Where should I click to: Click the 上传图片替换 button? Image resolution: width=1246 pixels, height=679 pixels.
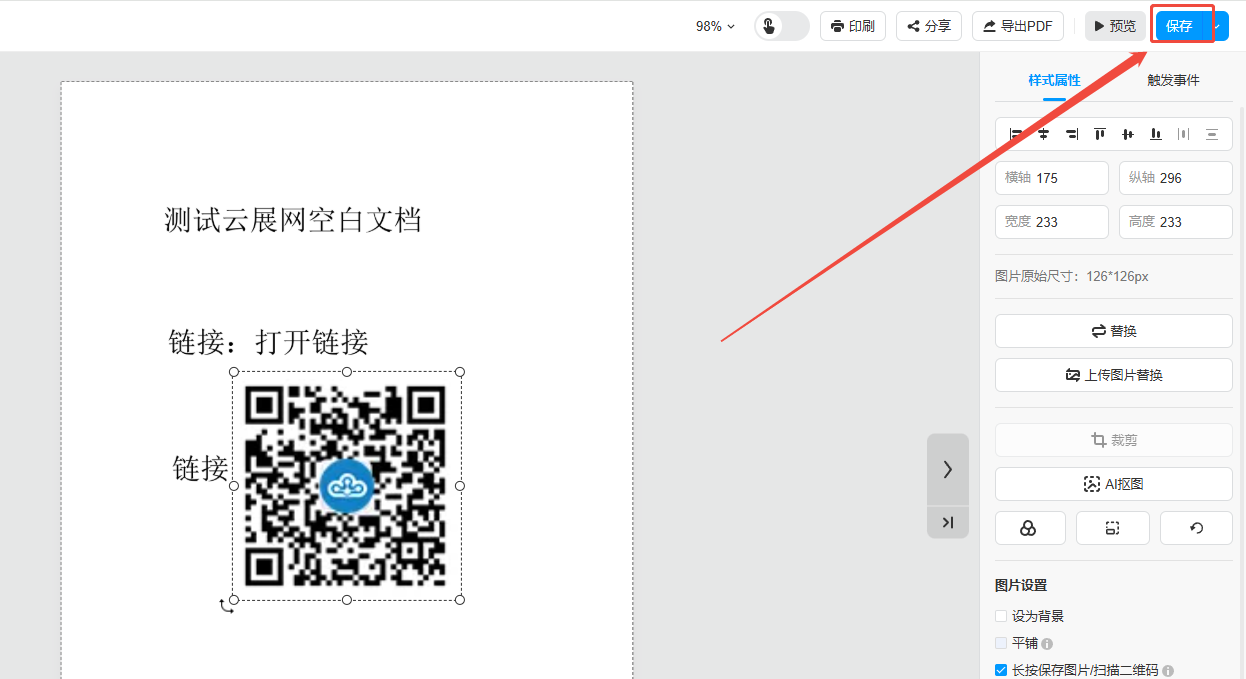tap(1113, 375)
